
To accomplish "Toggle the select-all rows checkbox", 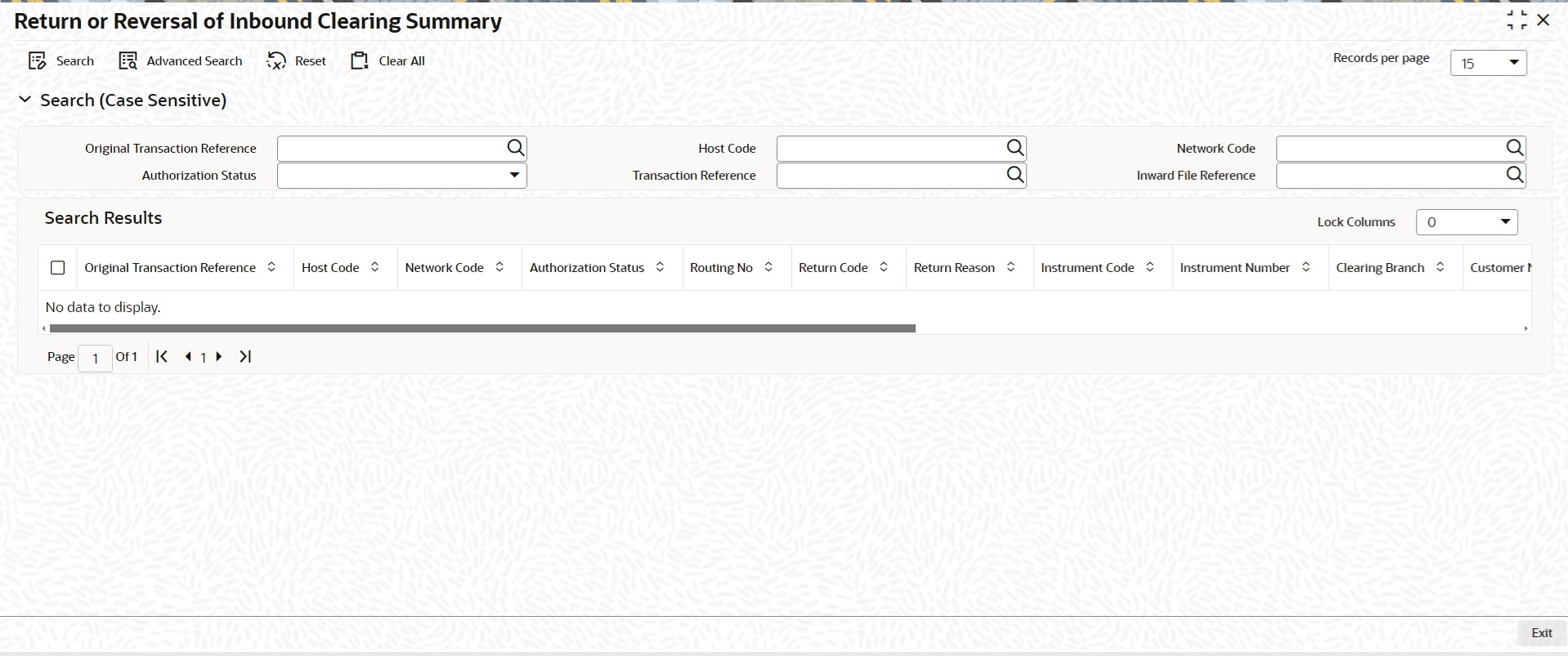I will [x=58, y=268].
